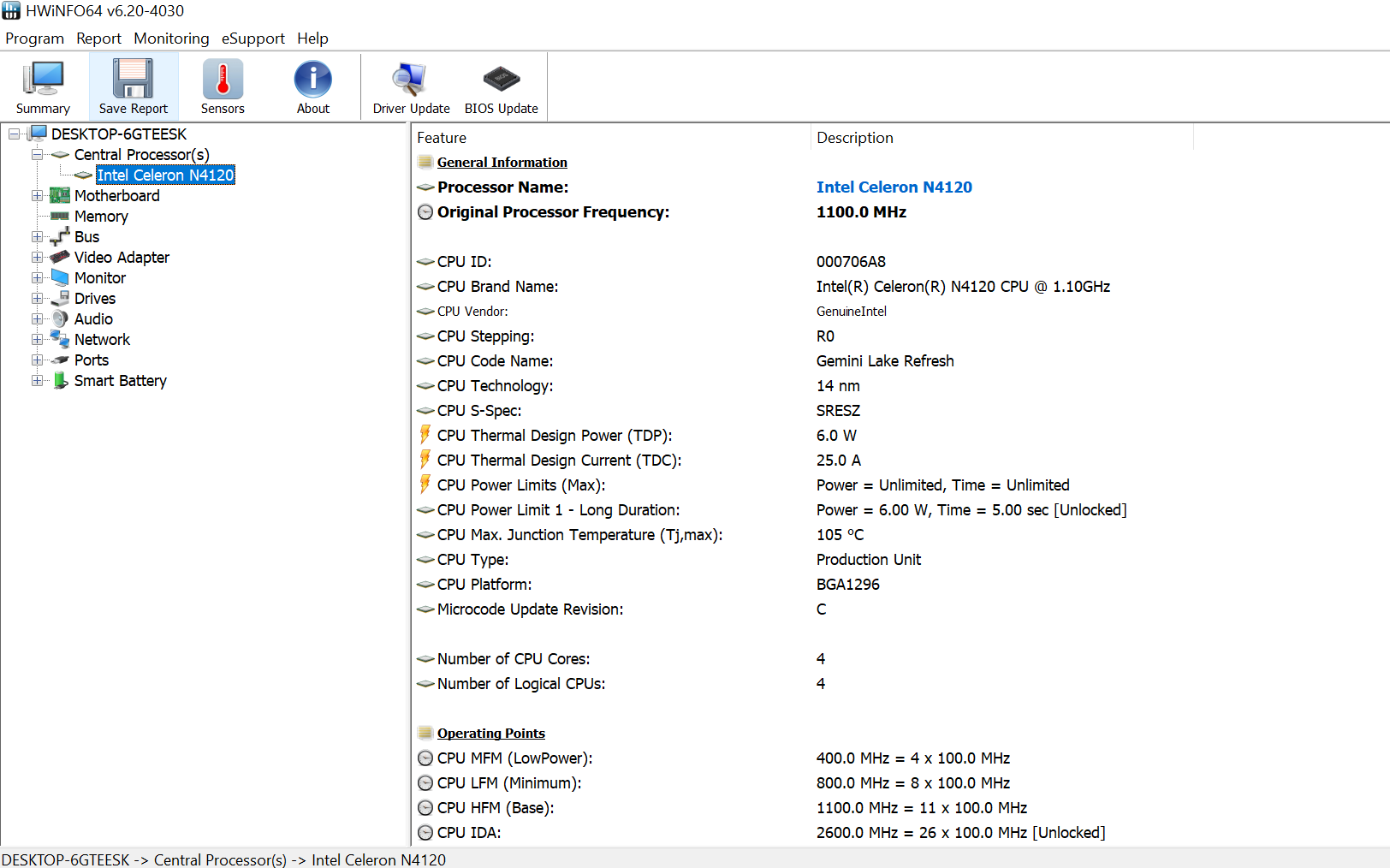
Task: Select the Number of CPU Cores row
Action: pyautogui.click(x=899, y=659)
